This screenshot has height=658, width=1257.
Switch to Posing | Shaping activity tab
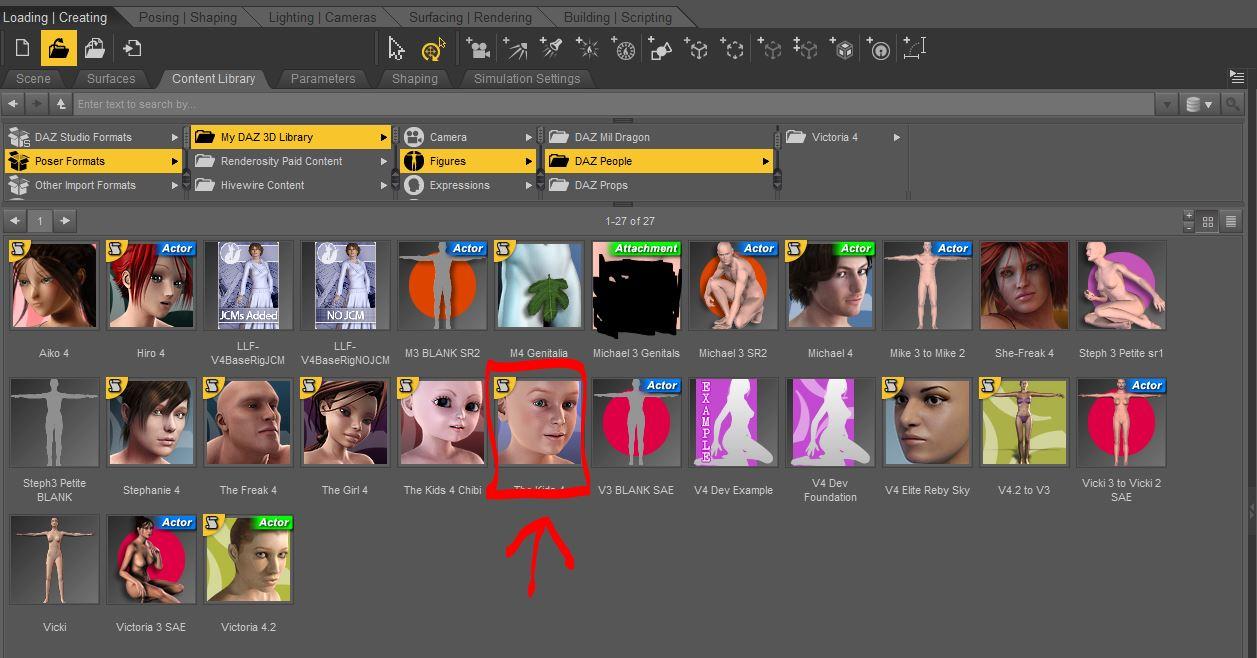(187, 17)
